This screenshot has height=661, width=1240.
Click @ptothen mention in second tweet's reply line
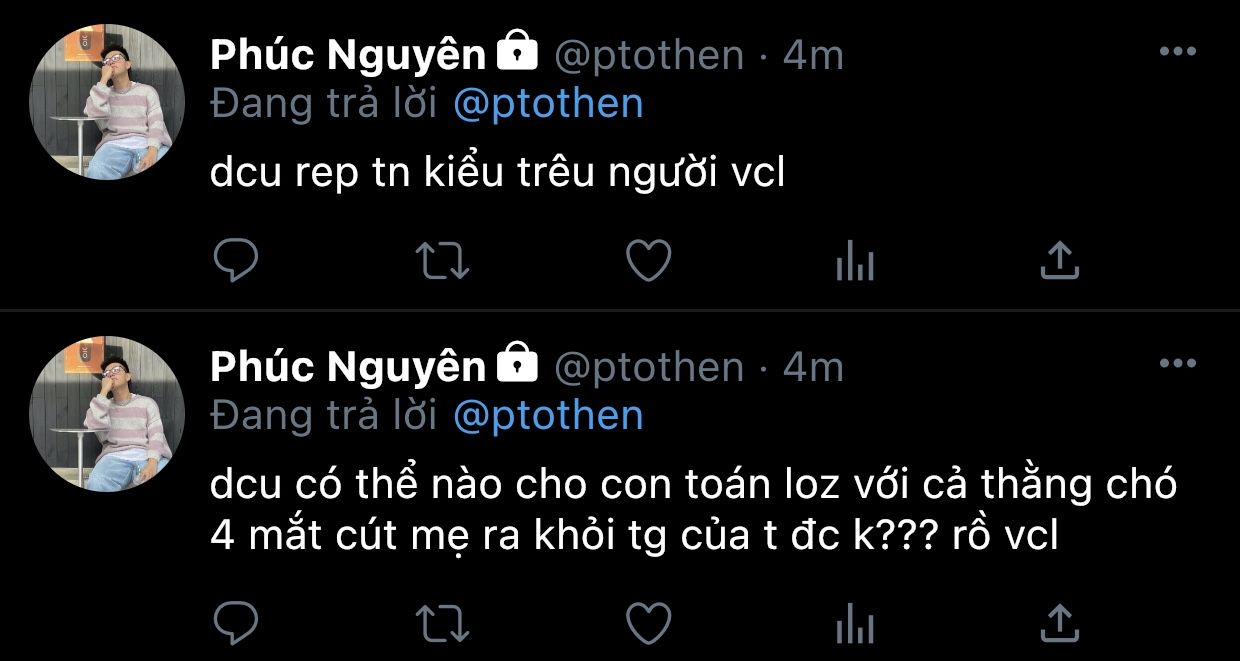[x=547, y=416]
